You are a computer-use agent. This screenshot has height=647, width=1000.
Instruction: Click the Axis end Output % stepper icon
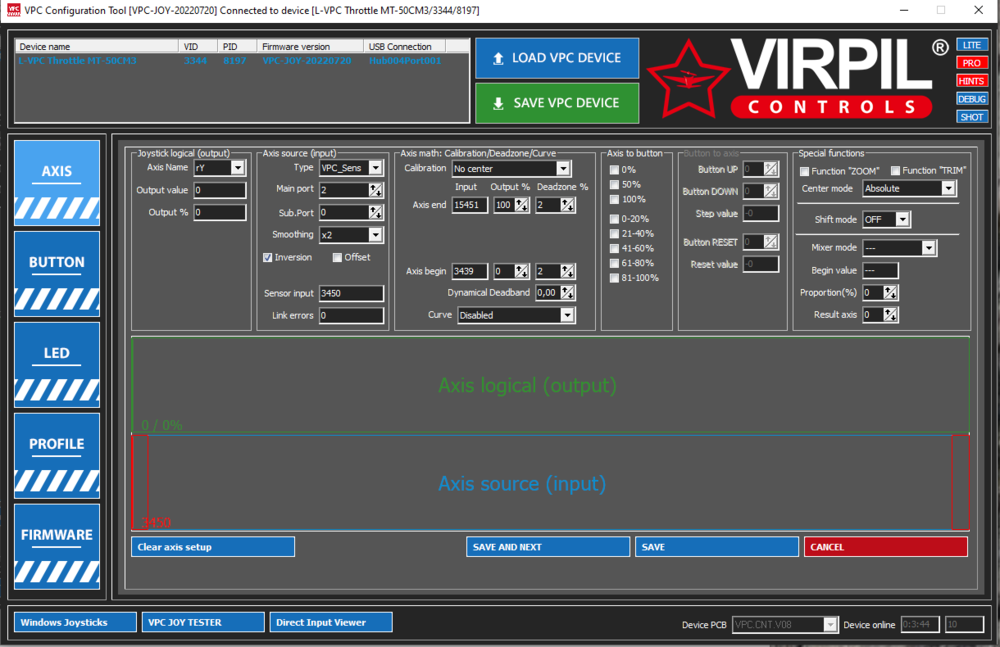(x=522, y=205)
